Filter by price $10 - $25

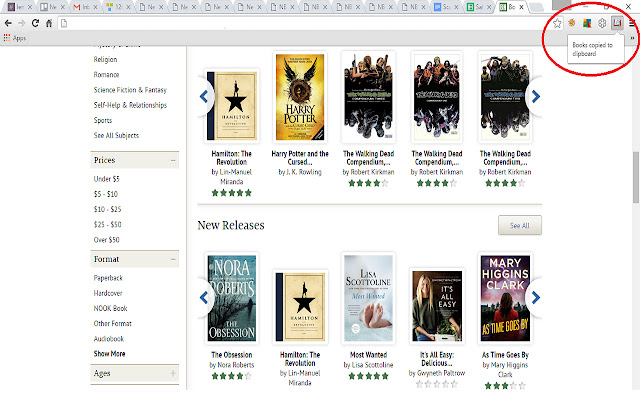(x=107, y=209)
